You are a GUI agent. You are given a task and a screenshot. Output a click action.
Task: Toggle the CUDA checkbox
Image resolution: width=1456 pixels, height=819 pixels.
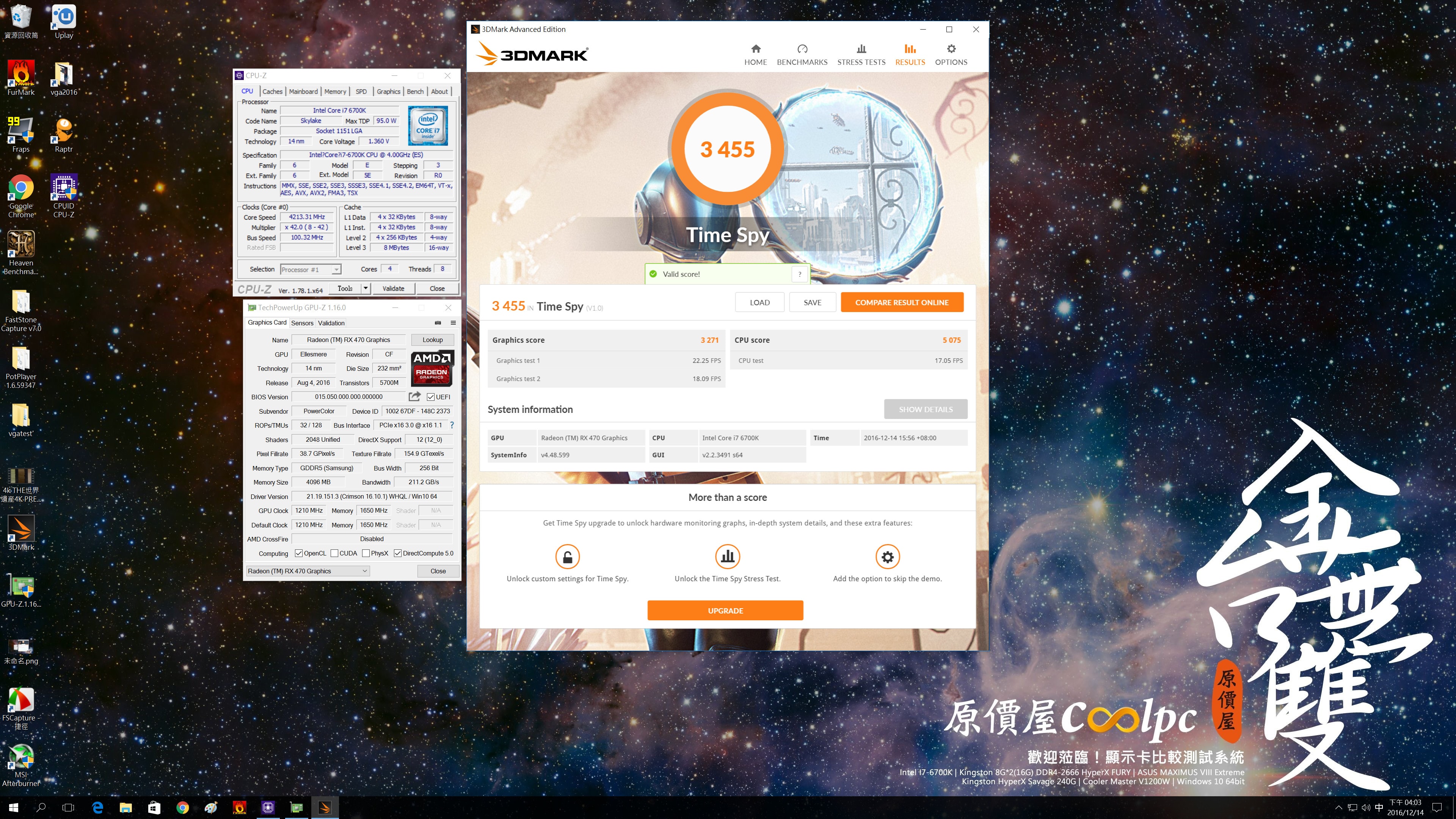pyautogui.click(x=334, y=553)
